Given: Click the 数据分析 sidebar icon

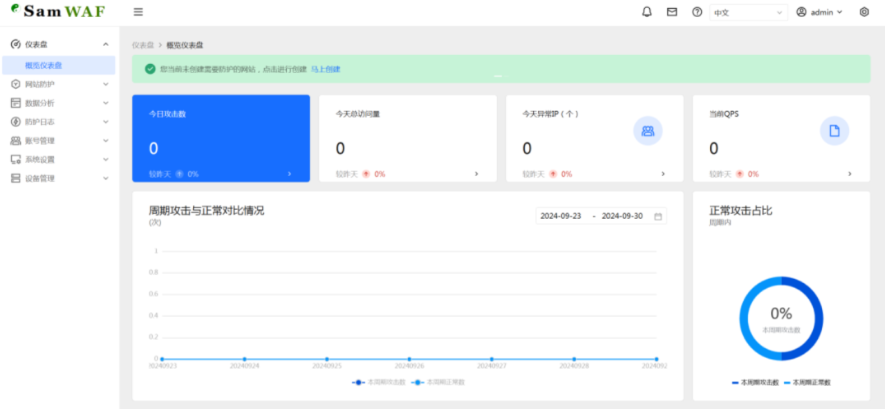Looking at the screenshot, I should point(16,103).
